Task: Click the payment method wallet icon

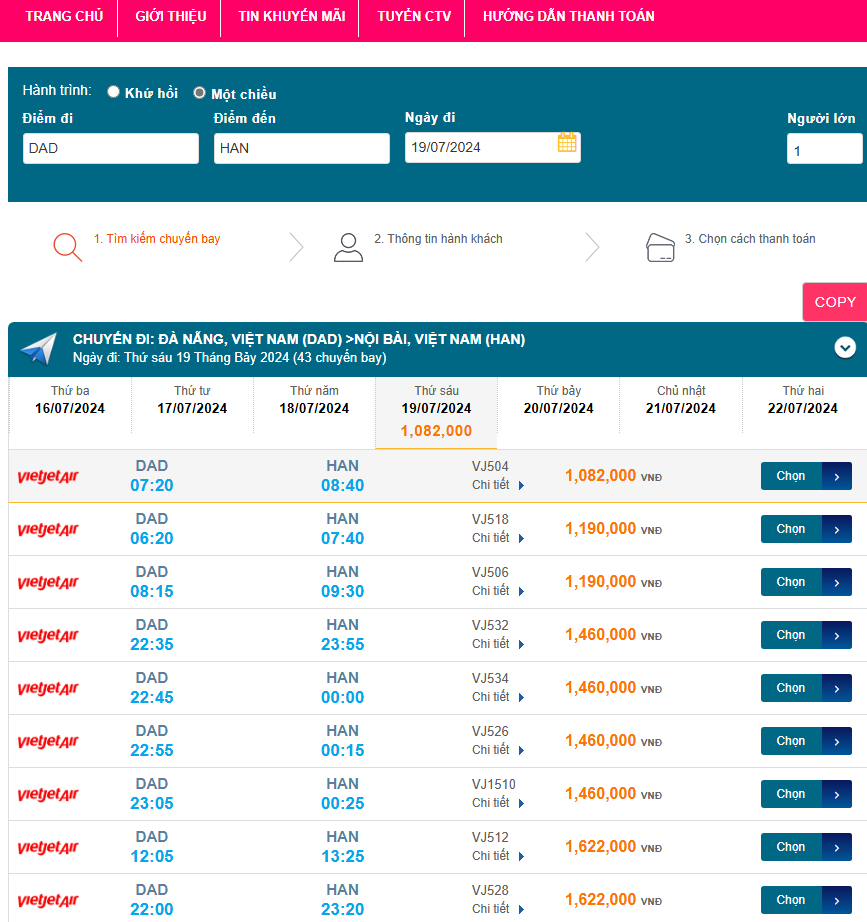Action: (661, 247)
